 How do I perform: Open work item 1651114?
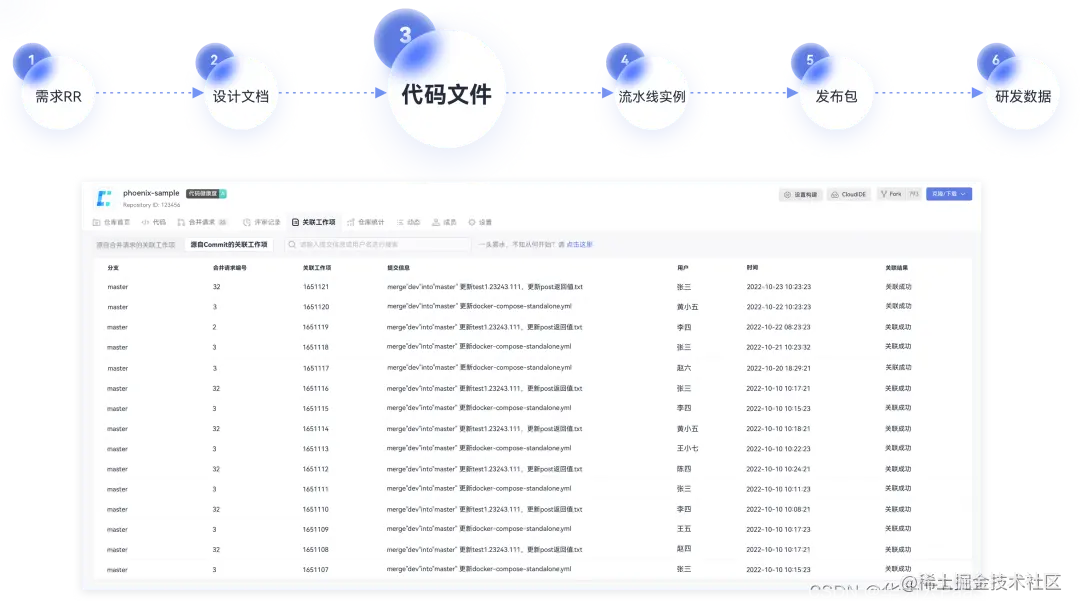coord(315,428)
